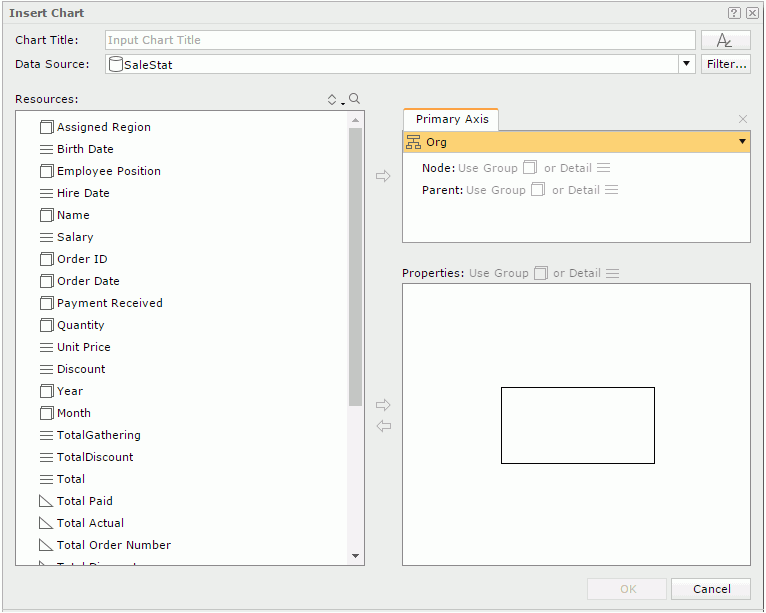This screenshot has width=766, height=613.
Task: Toggle Node Detail icon
Action: [603, 168]
